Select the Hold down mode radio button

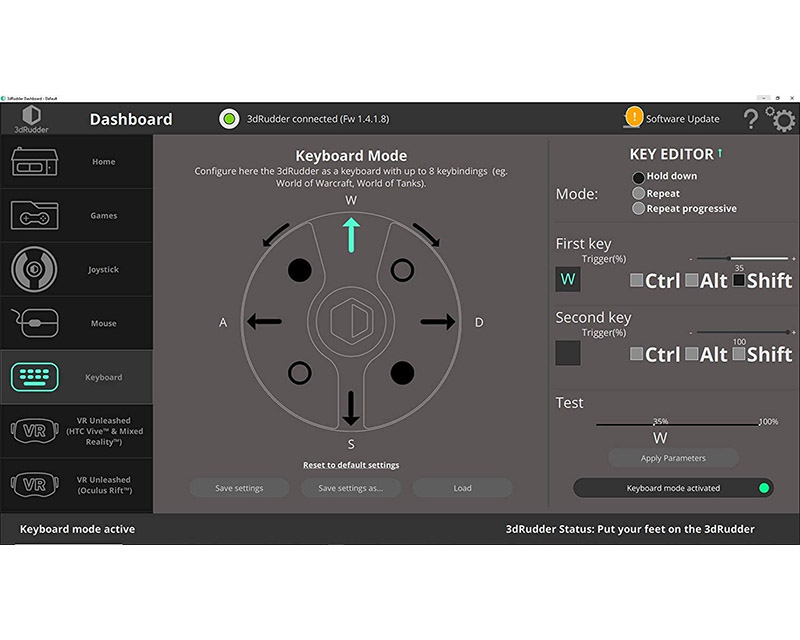pos(638,177)
